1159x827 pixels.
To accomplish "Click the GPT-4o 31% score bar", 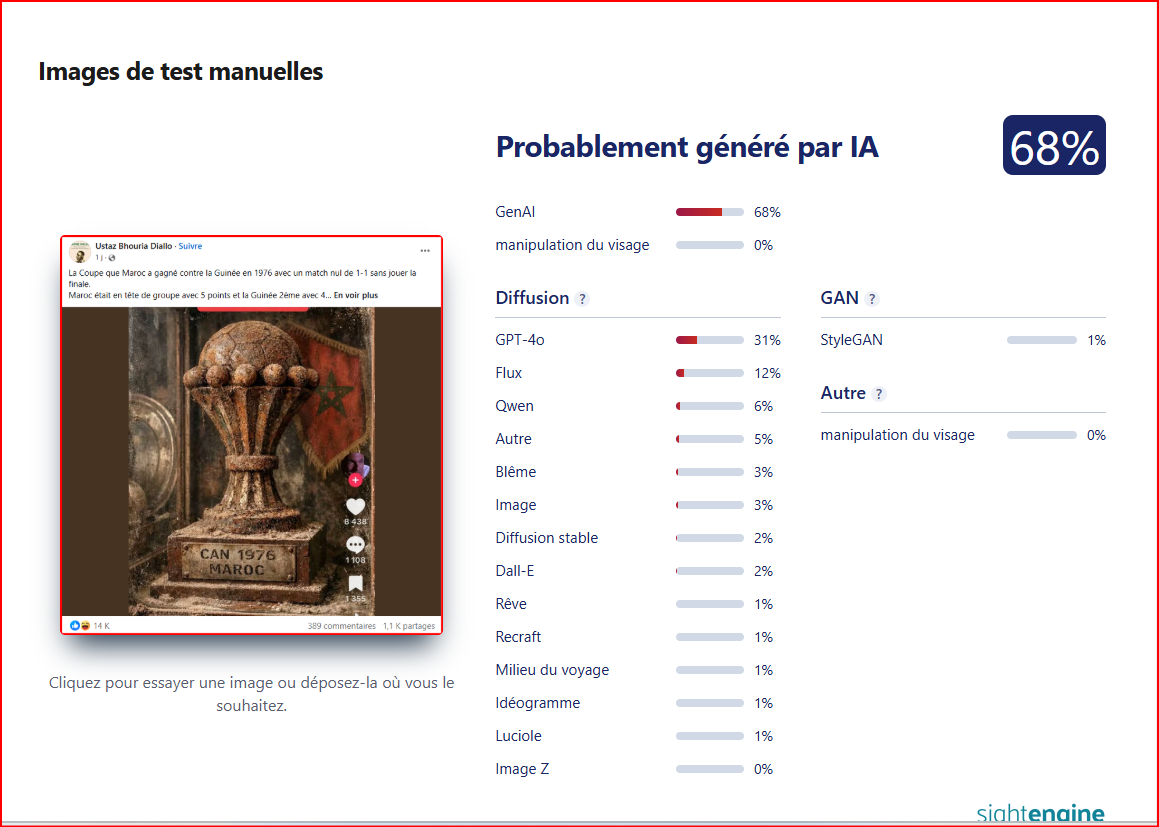I will (709, 340).
